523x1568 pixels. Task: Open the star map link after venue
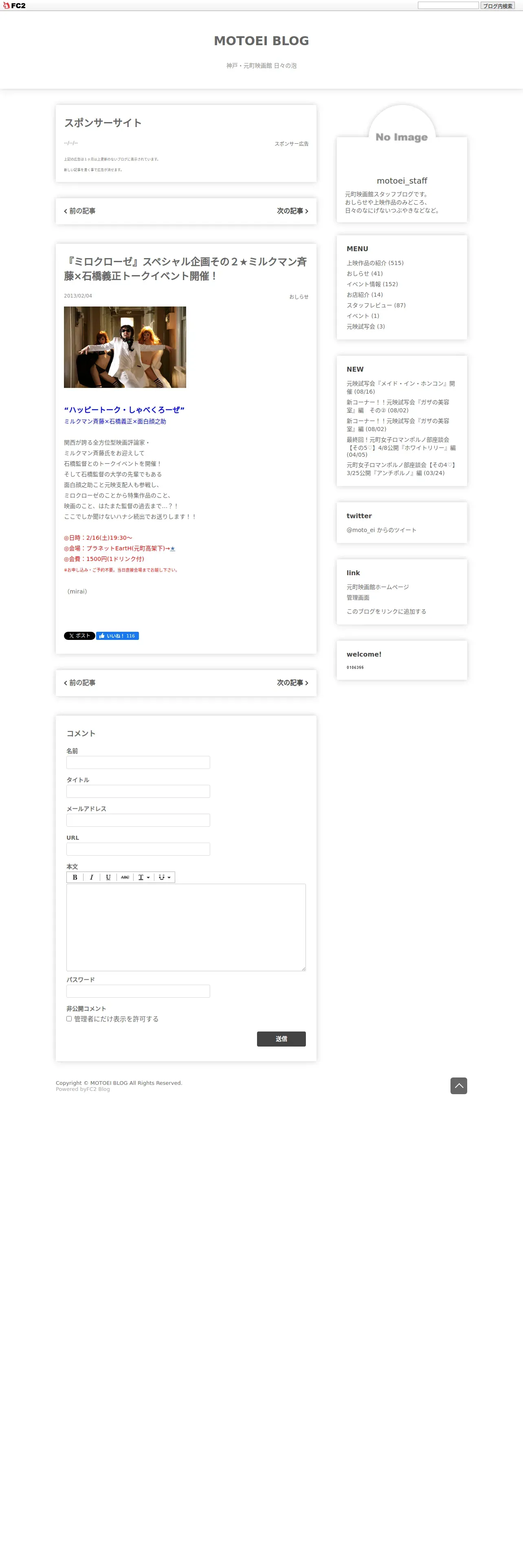[x=172, y=548]
